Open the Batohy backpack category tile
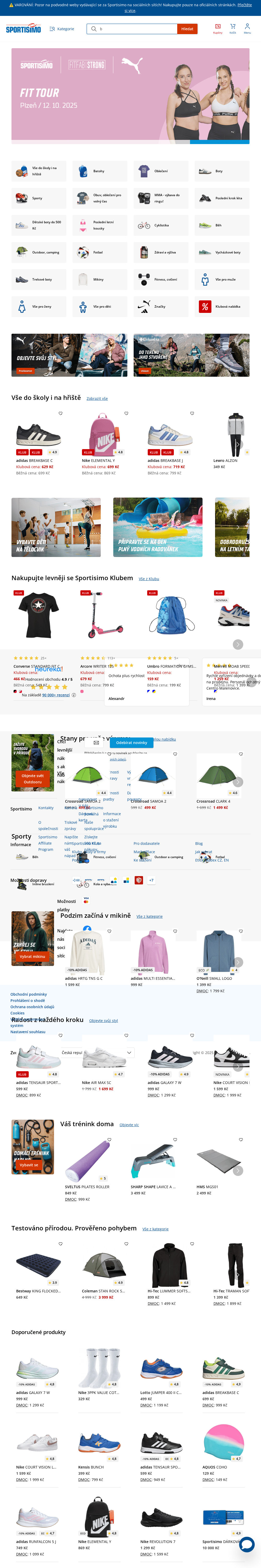 click(100, 171)
